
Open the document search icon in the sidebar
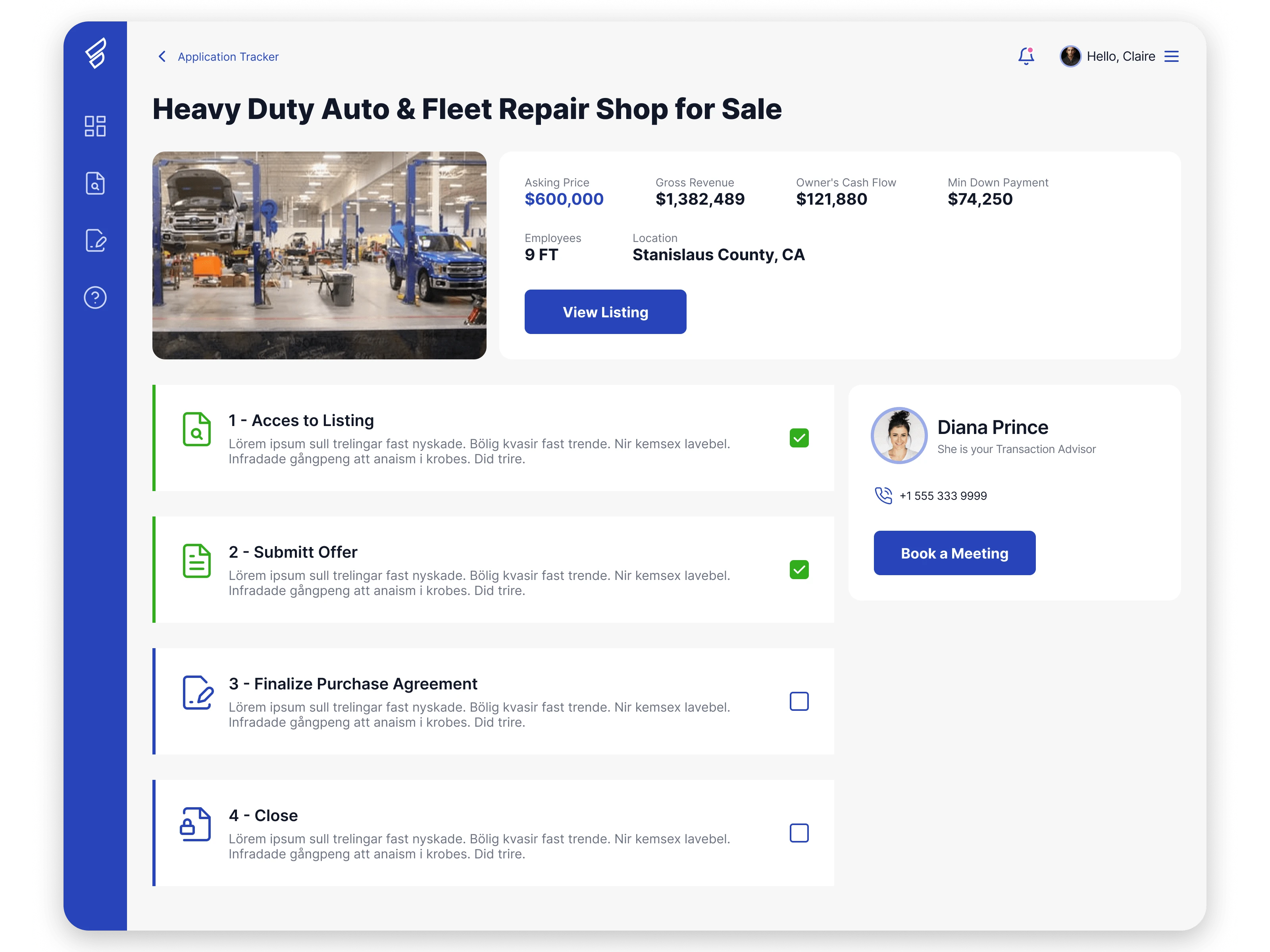pyautogui.click(x=95, y=184)
